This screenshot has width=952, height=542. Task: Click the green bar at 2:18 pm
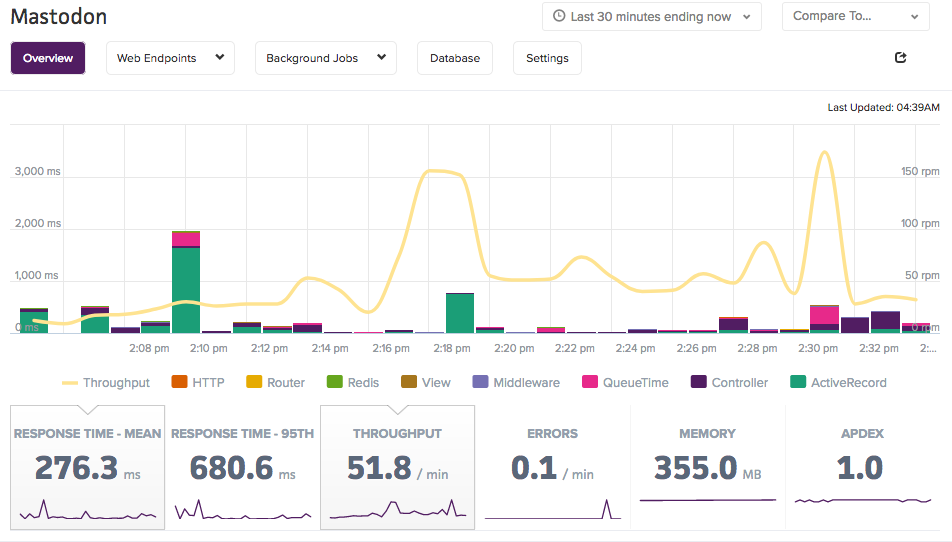(460, 313)
